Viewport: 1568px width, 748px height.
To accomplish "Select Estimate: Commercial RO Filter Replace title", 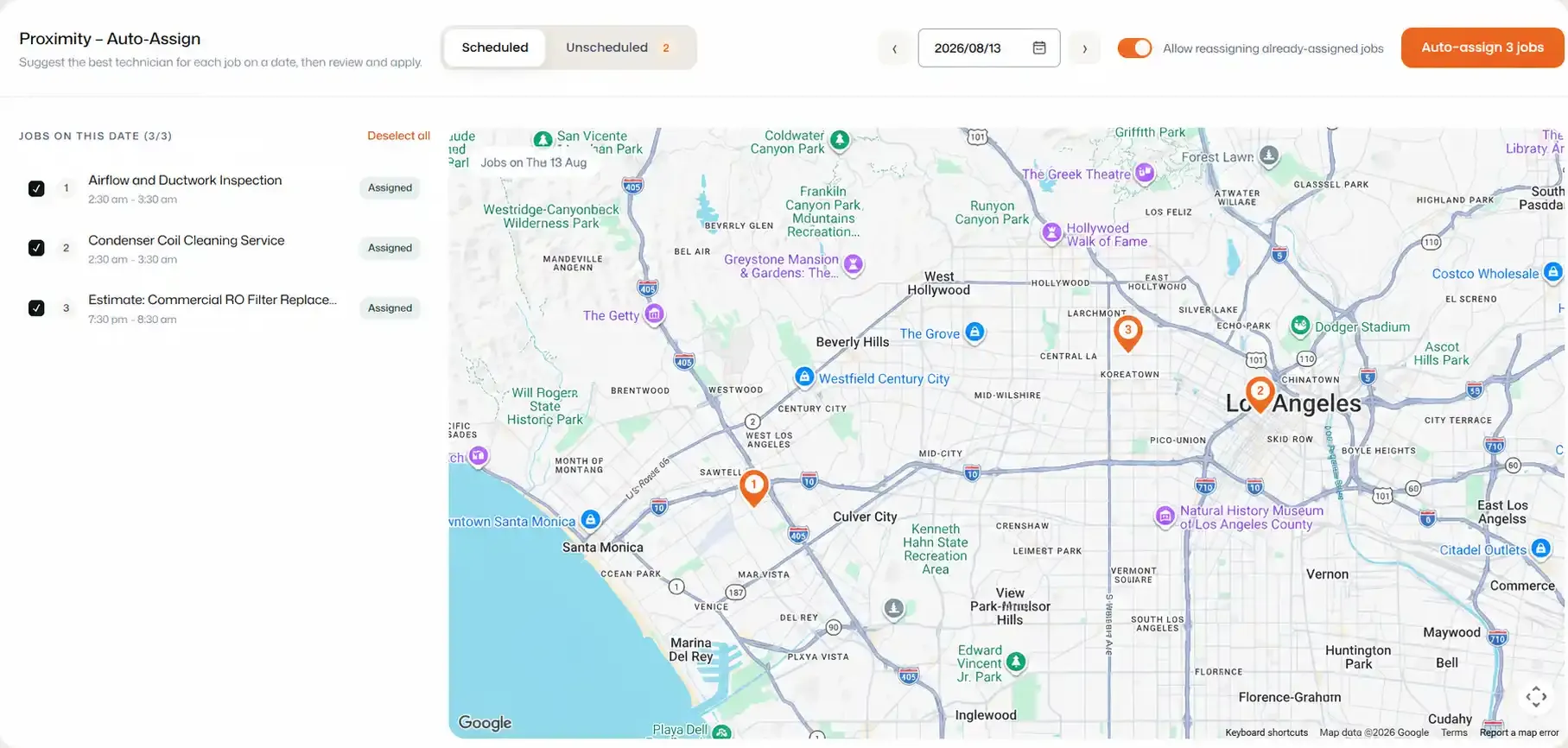I will 213,300.
